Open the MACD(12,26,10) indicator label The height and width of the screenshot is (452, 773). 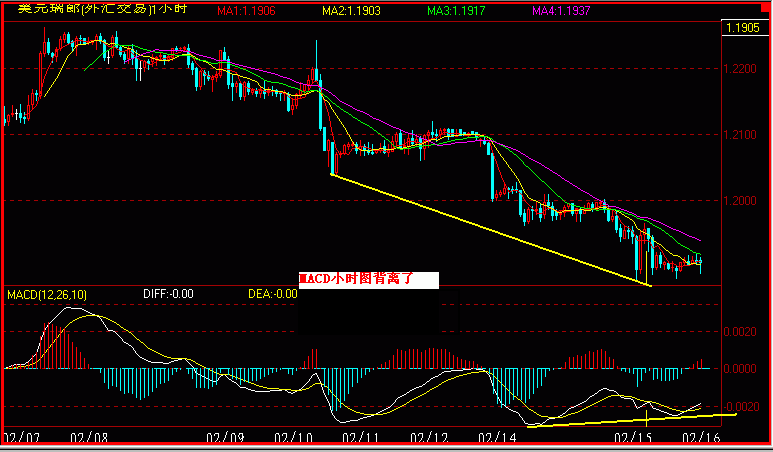pos(47,294)
